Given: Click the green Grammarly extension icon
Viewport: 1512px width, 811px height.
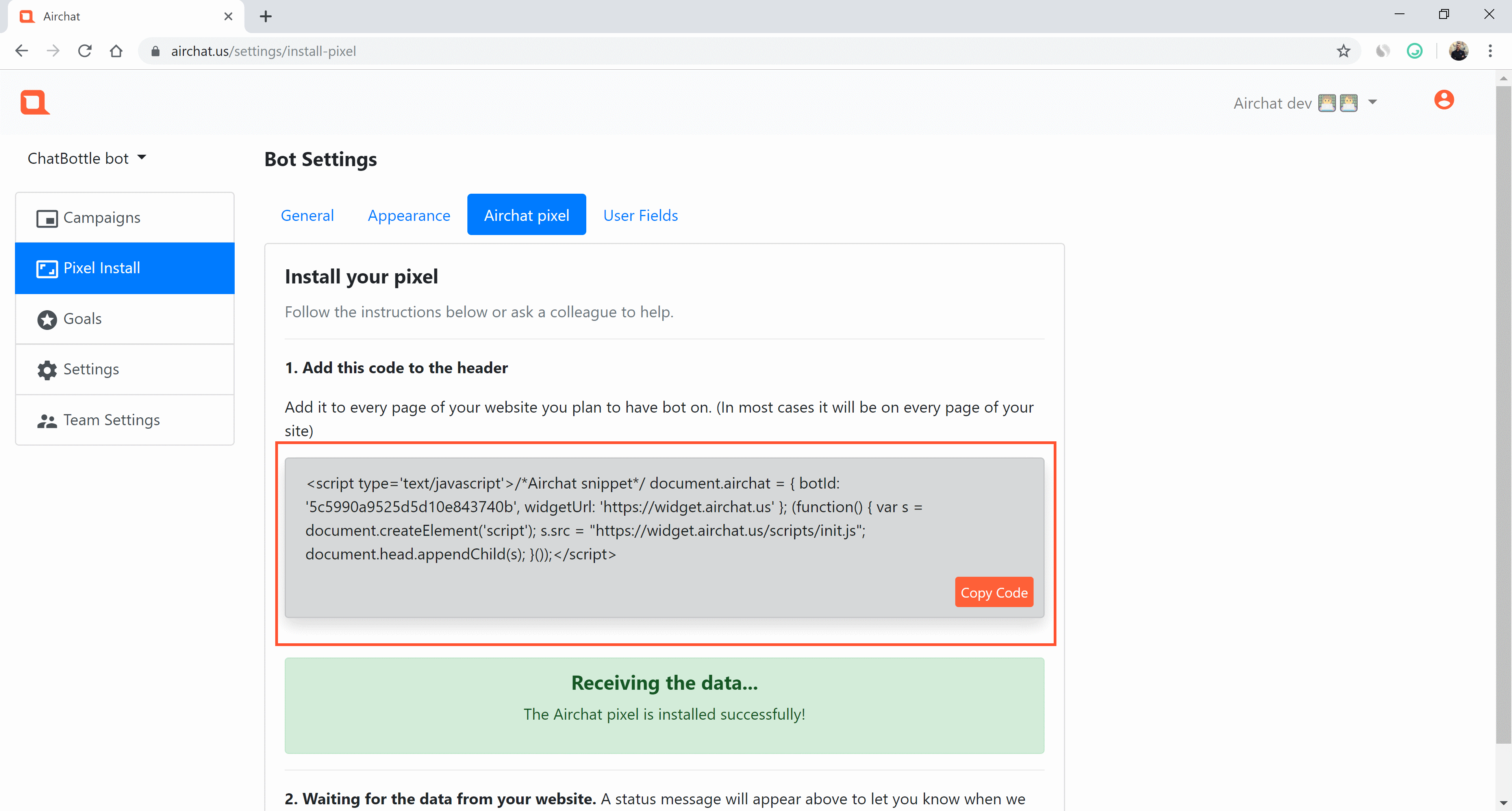Looking at the screenshot, I should (x=1415, y=51).
